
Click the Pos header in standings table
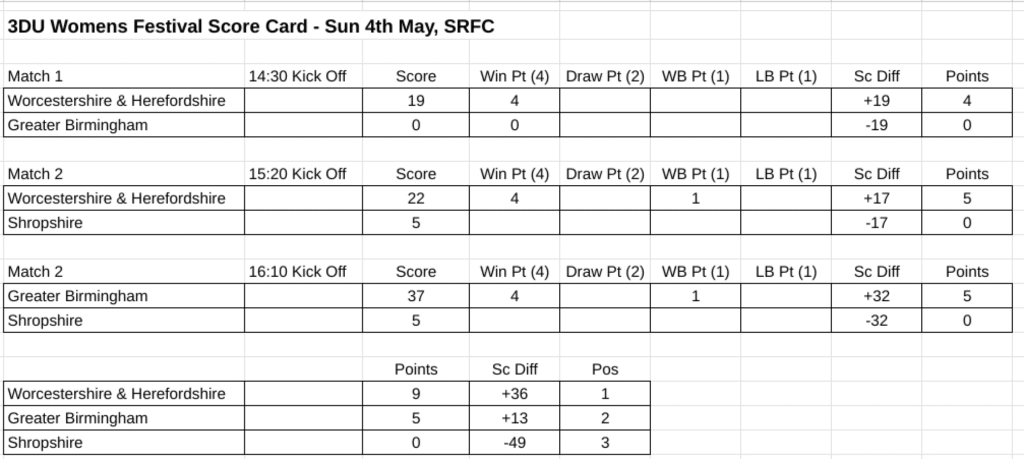pos(605,370)
